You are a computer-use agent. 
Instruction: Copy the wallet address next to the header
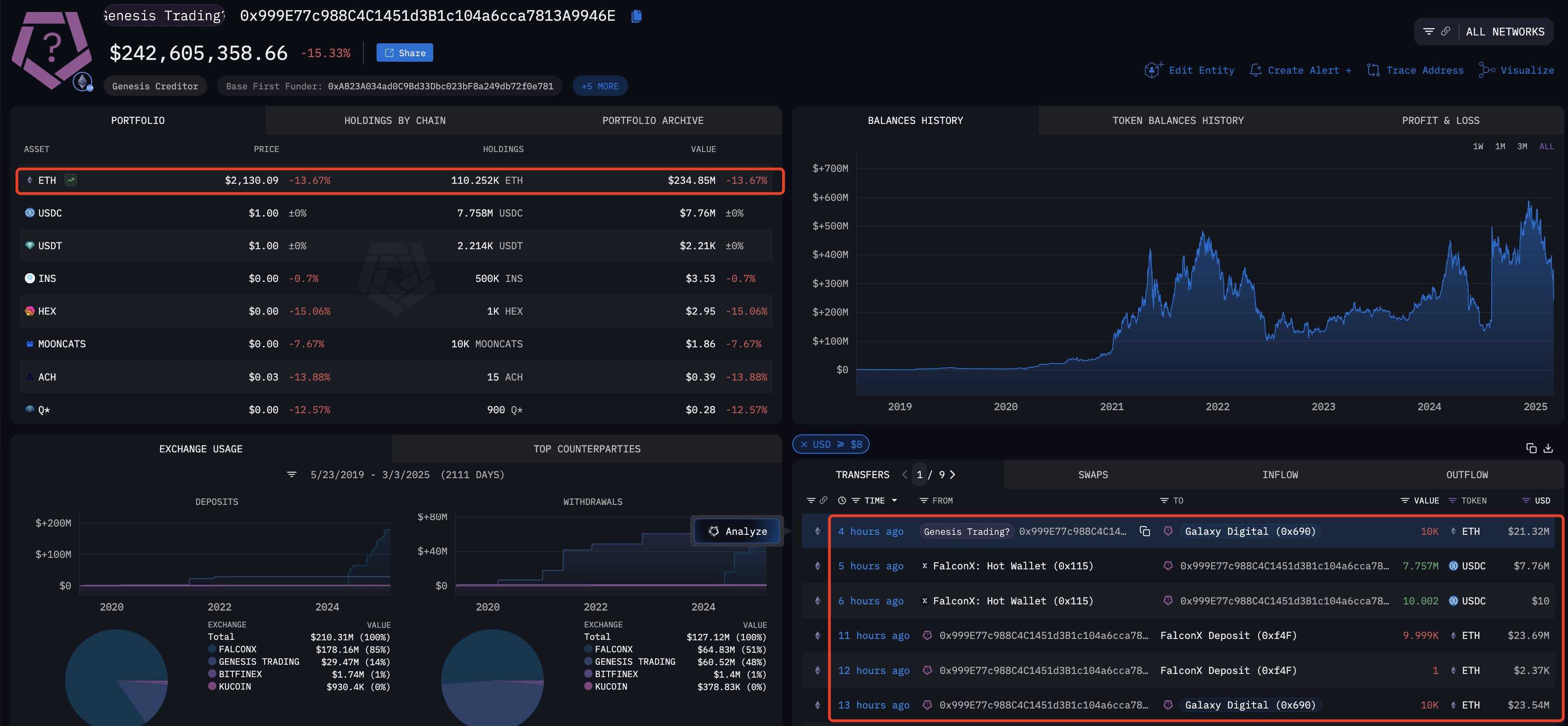[636, 16]
